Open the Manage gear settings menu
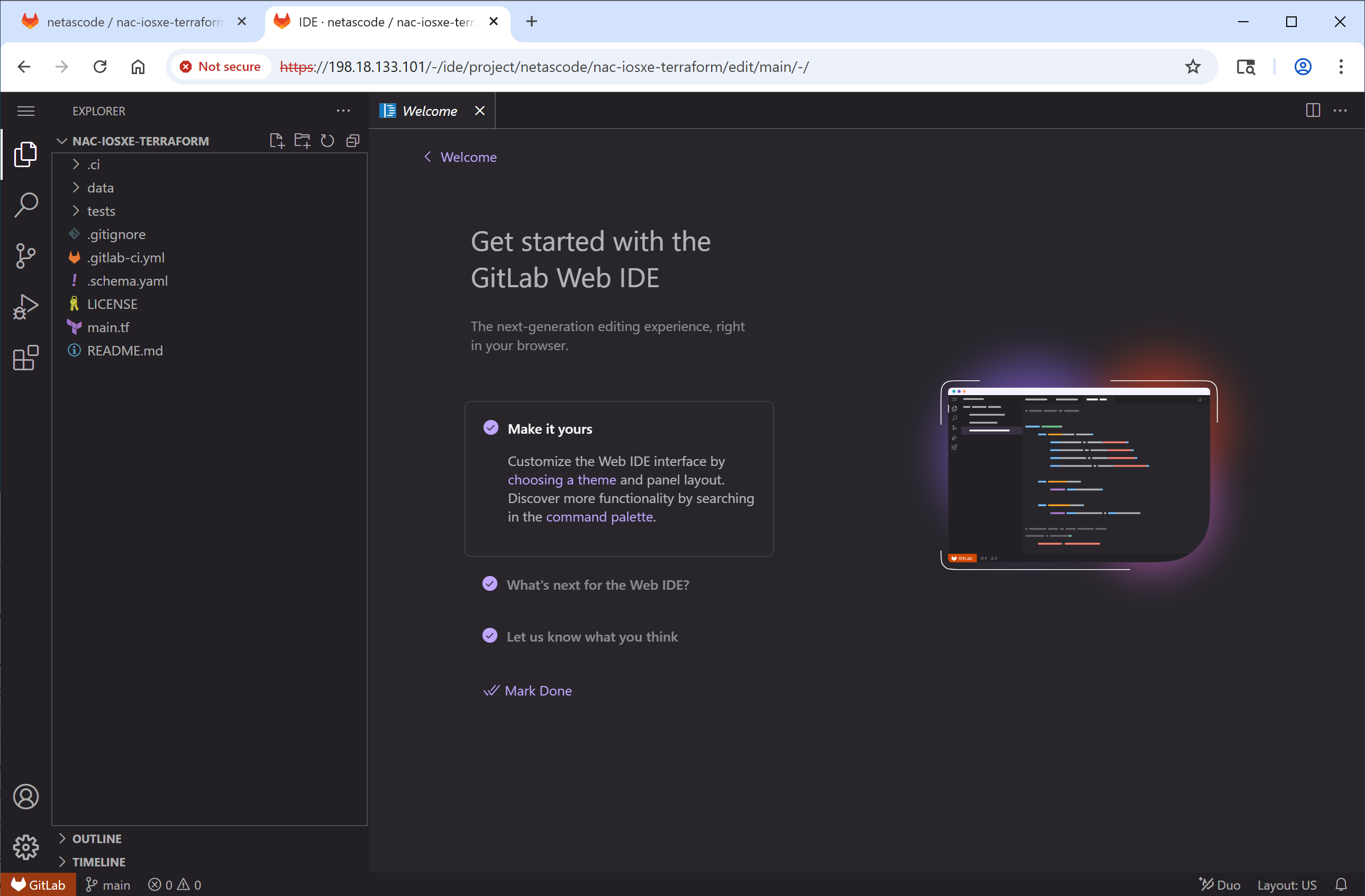Image resolution: width=1365 pixels, height=896 pixels. tap(26, 847)
